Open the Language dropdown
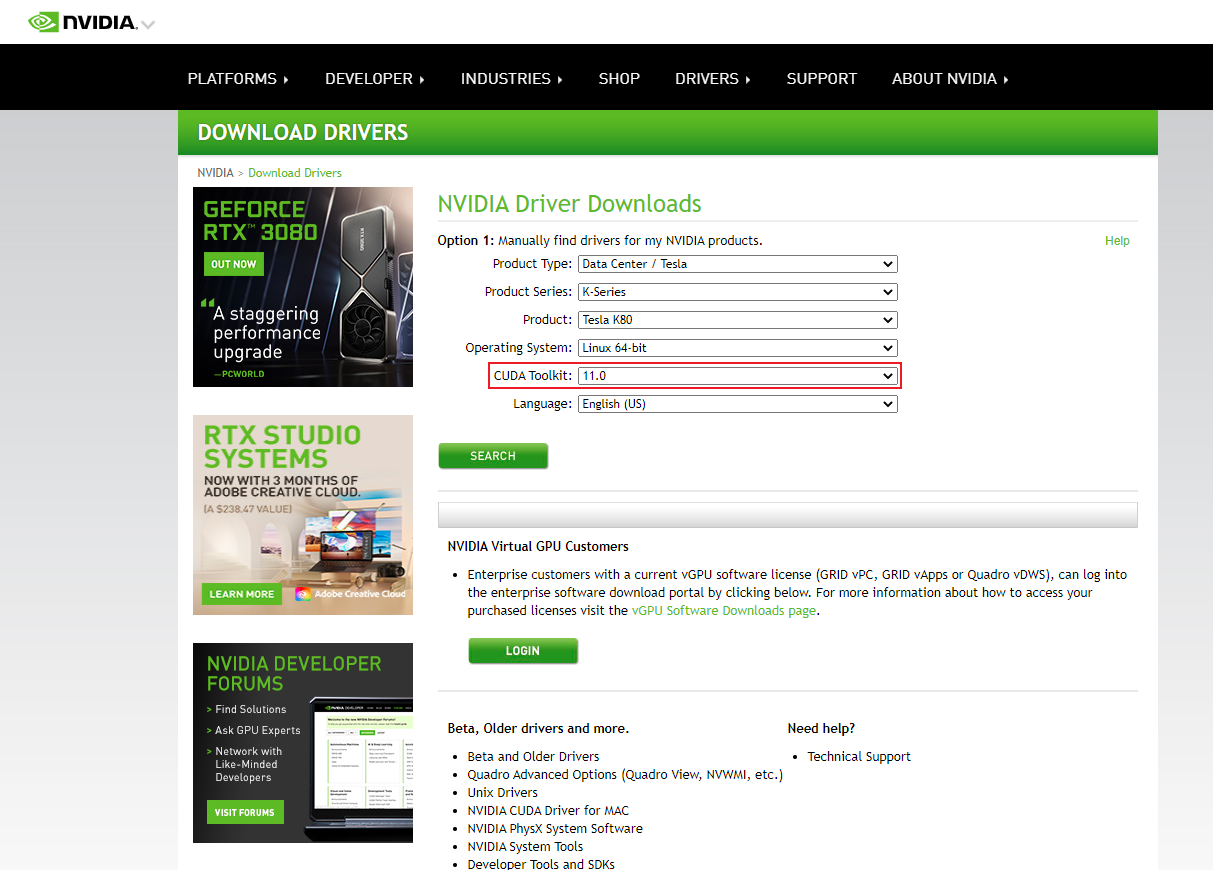1213x870 pixels. [x=738, y=404]
